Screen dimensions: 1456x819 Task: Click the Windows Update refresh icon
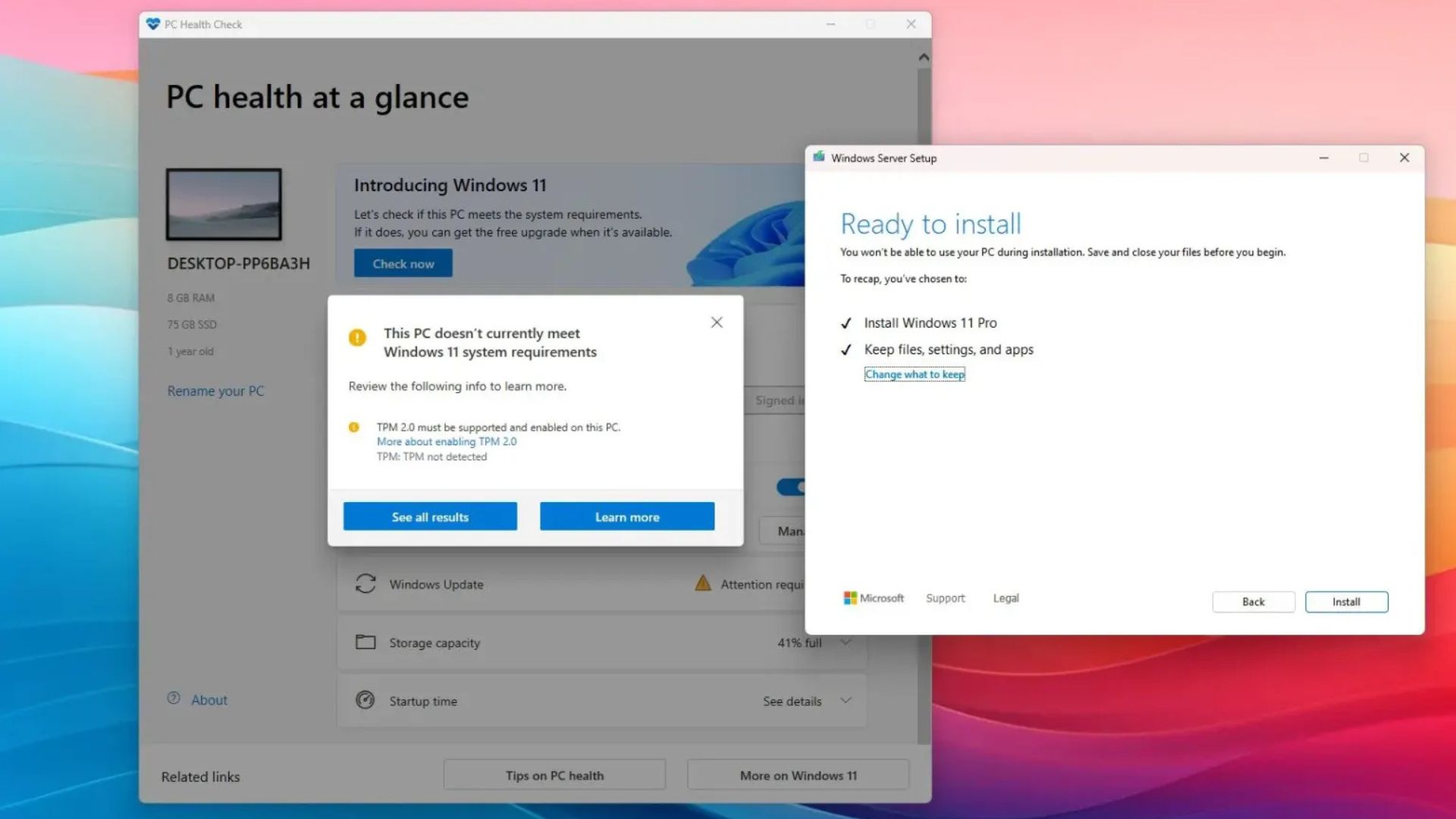coord(366,584)
